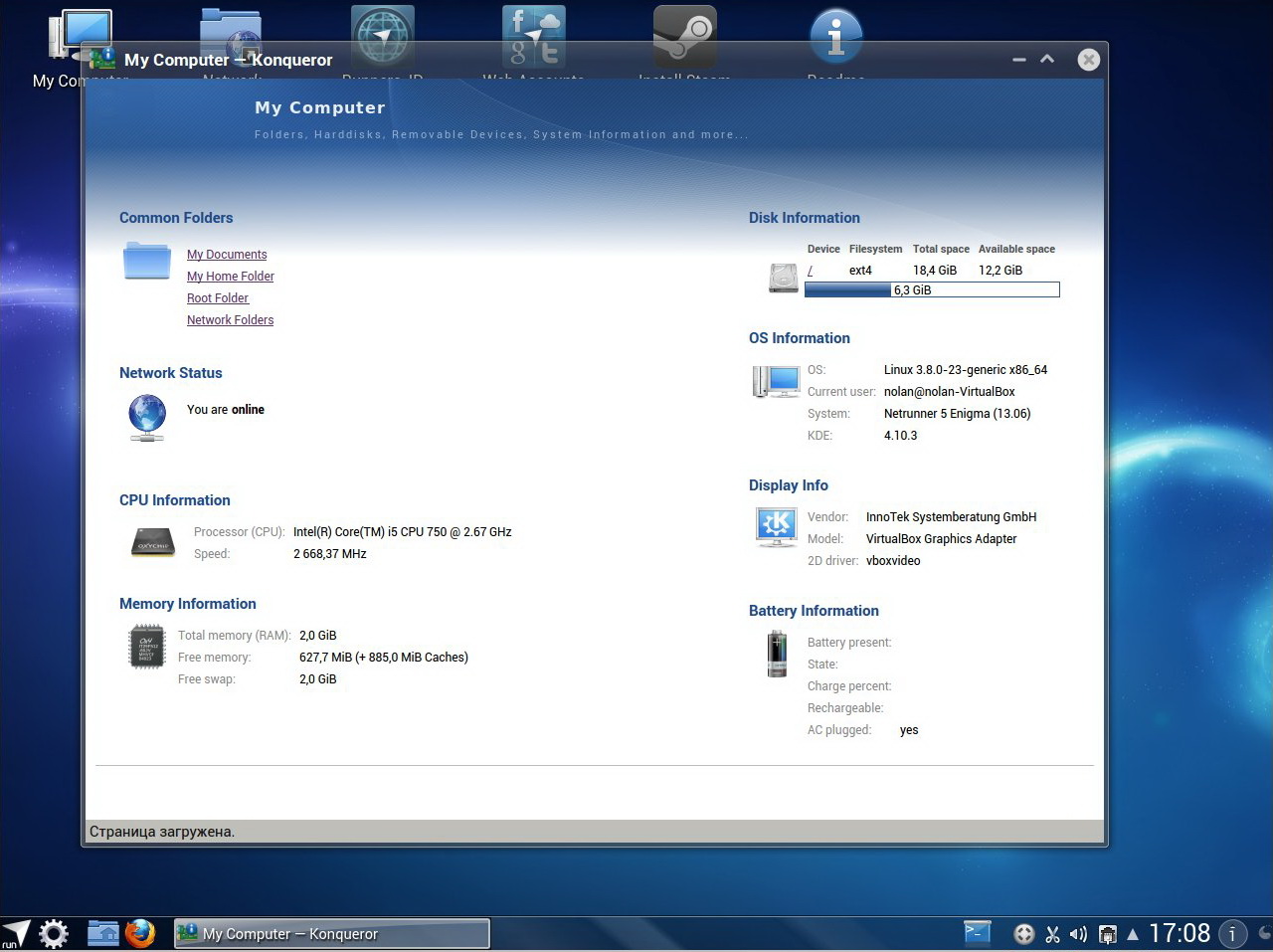
Task: Open the root device link in Disk Information
Action: [x=810, y=271]
